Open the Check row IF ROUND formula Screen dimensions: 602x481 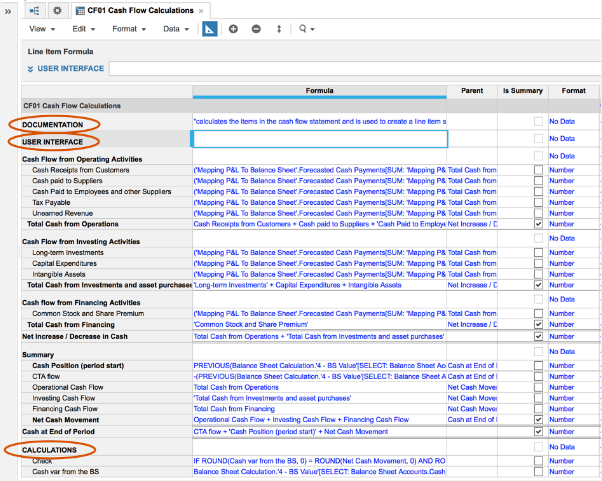(x=319, y=461)
